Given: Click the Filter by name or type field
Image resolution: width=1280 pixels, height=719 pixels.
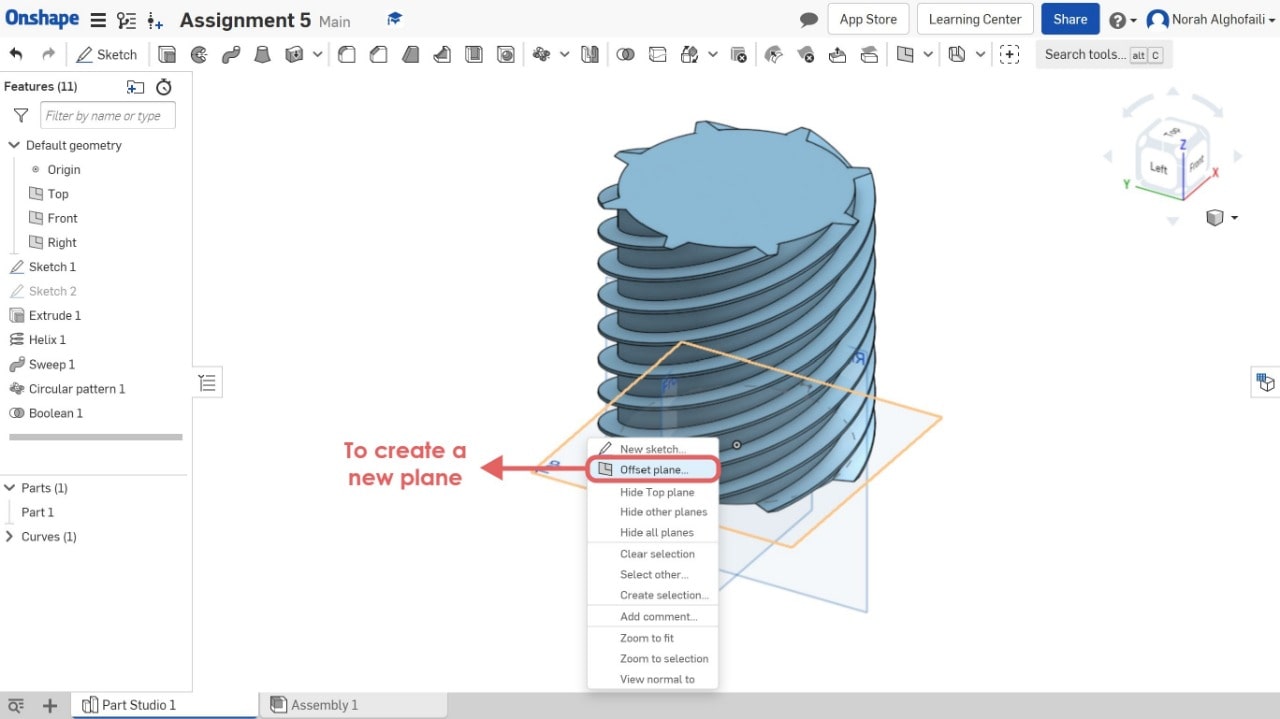Looking at the screenshot, I should [108, 116].
